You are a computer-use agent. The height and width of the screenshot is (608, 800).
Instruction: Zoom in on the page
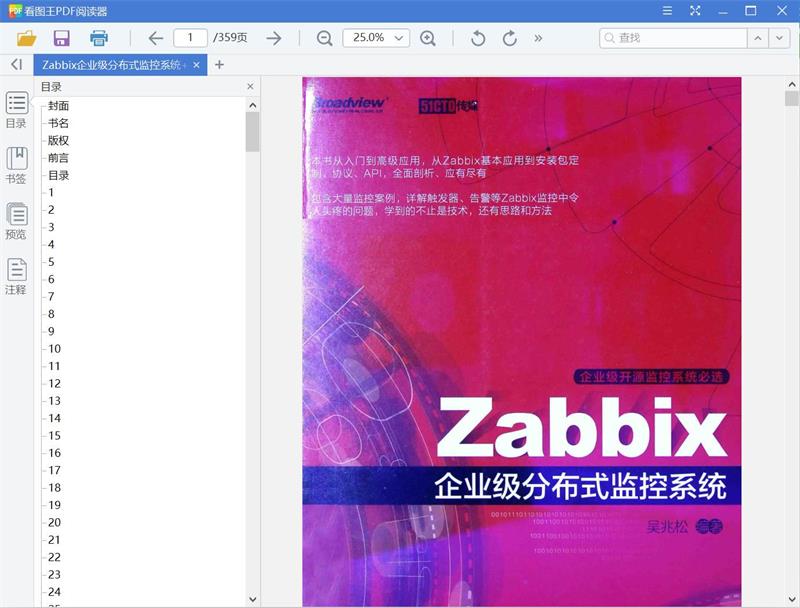[x=428, y=37]
